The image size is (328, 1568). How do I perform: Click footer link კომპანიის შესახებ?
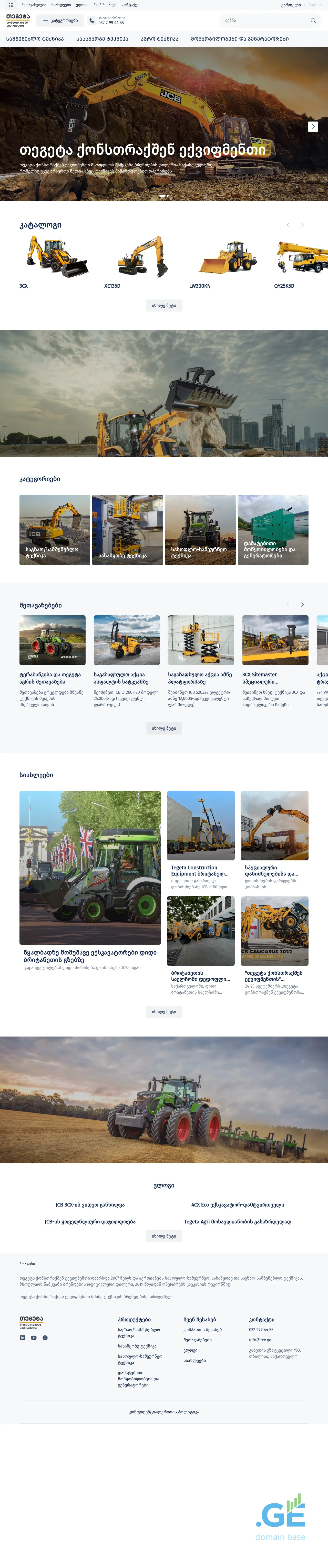(x=203, y=1330)
